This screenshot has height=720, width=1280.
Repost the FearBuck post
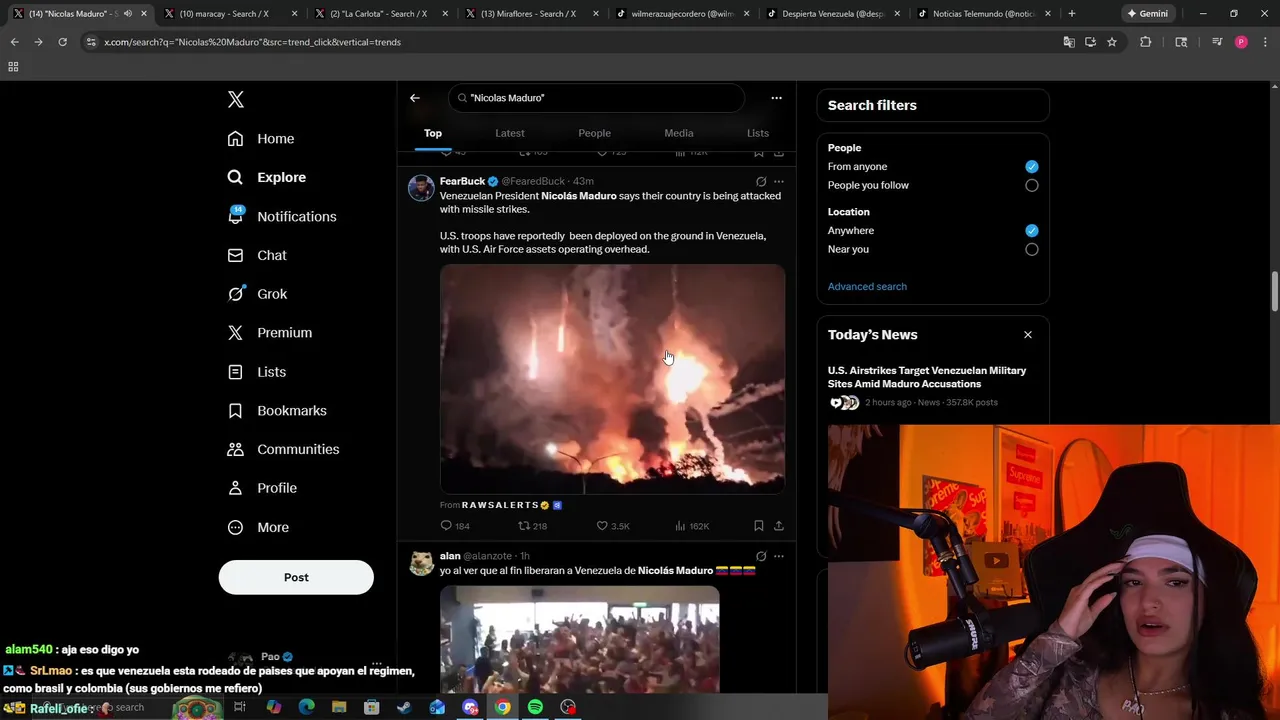[532, 526]
